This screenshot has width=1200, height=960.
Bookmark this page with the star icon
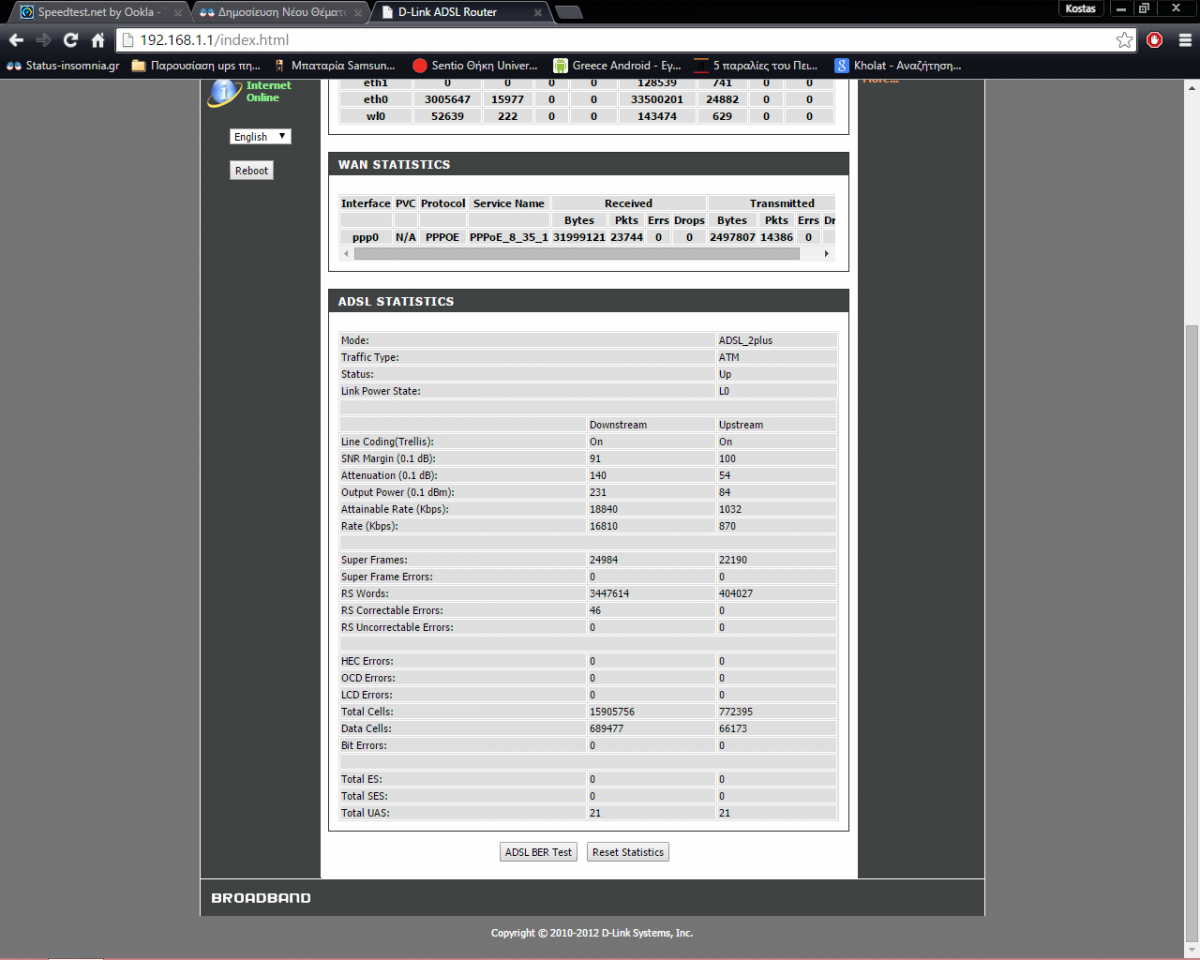pyautogui.click(x=1125, y=40)
